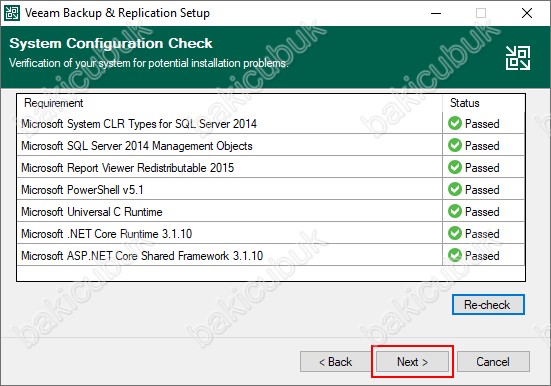This screenshot has width=551, height=386.
Task: Click 'Passed' text in Universal C Runtime row
Action: pos(482,212)
